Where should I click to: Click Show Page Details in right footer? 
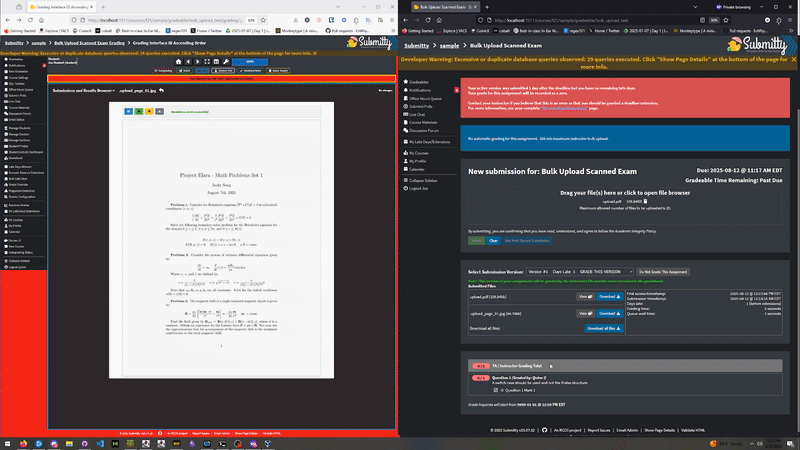coord(659,430)
